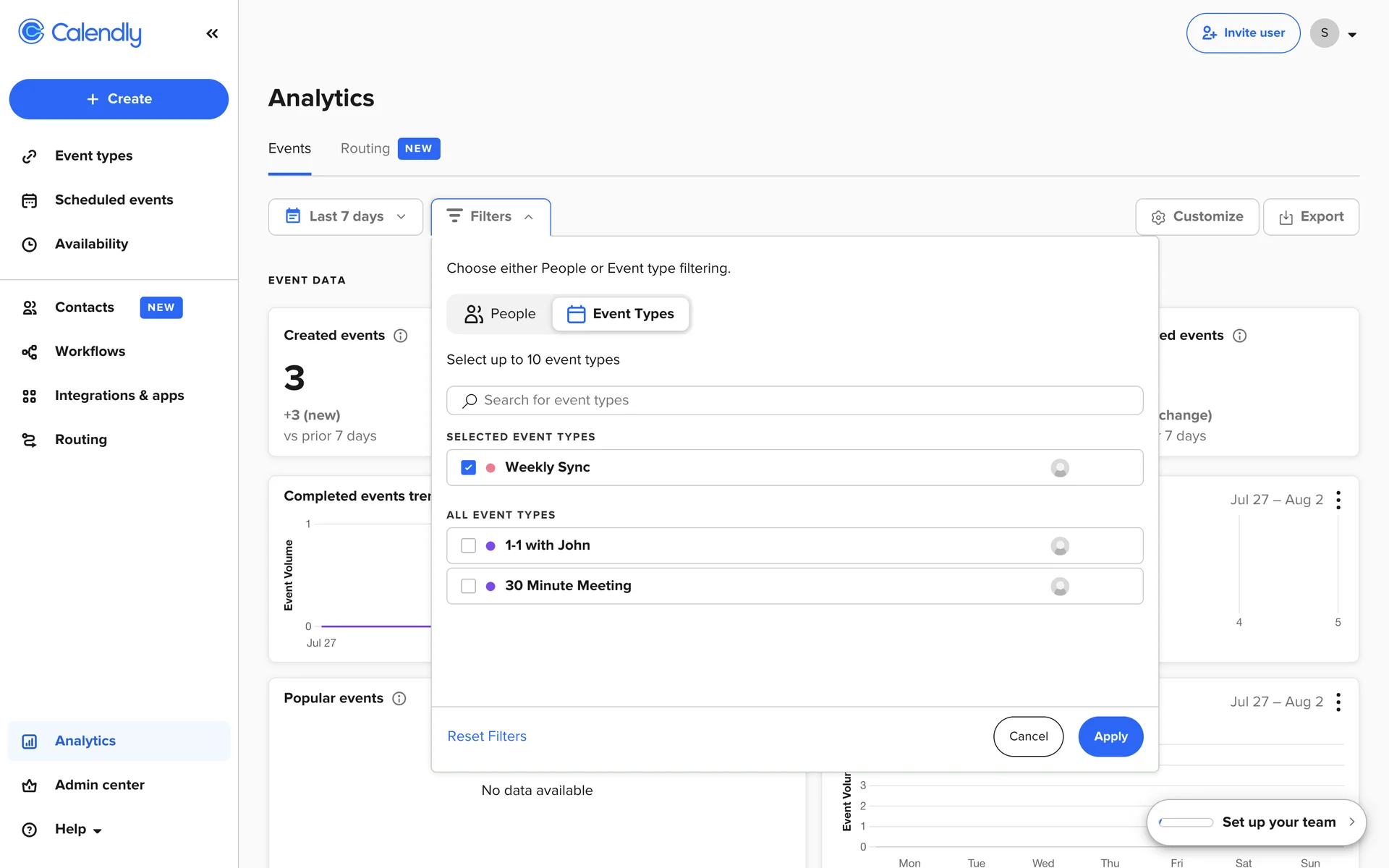Uncheck the Weekly Sync event type
This screenshot has height=868, width=1389.
[x=468, y=467]
